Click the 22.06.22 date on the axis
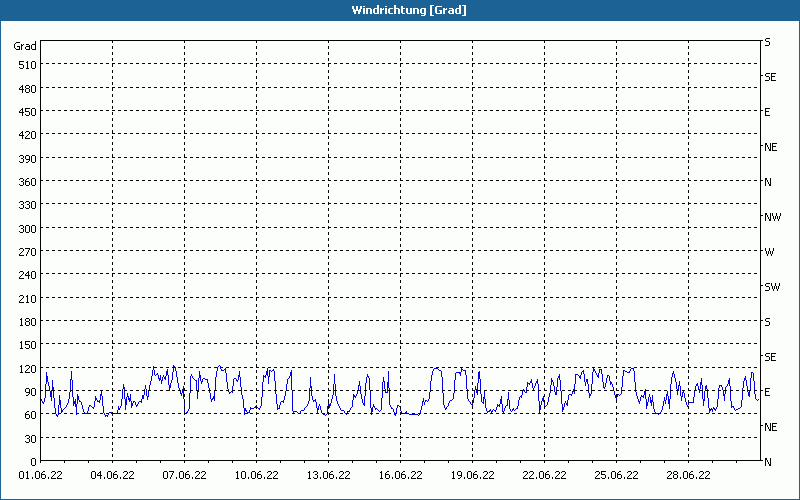This screenshot has width=800, height=500. pyautogui.click(x=544, y=475)
